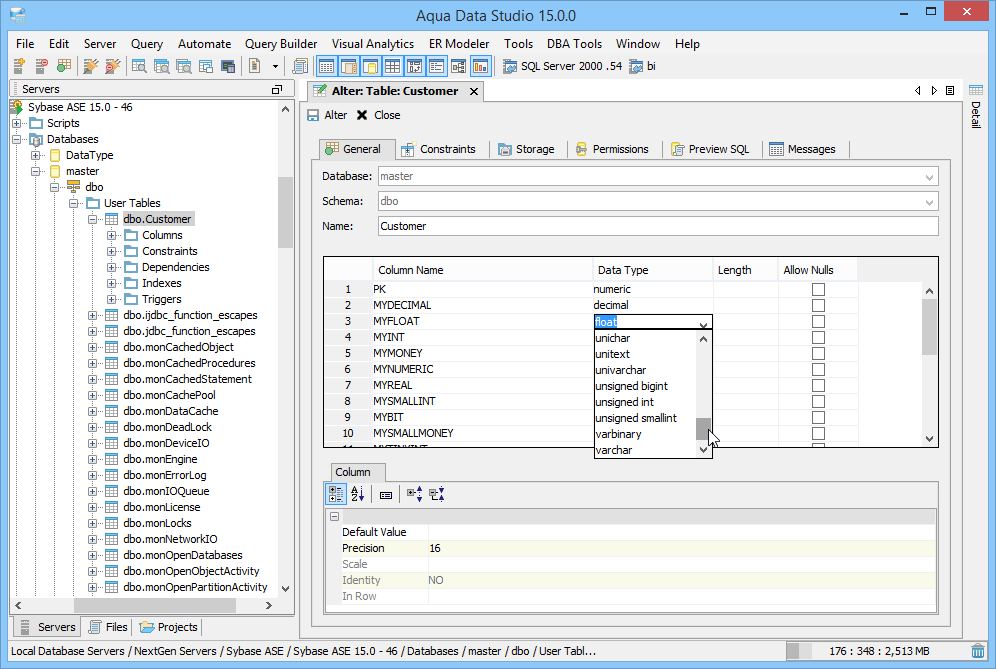Click the scroll-shaped history toolbar icon

300,66
